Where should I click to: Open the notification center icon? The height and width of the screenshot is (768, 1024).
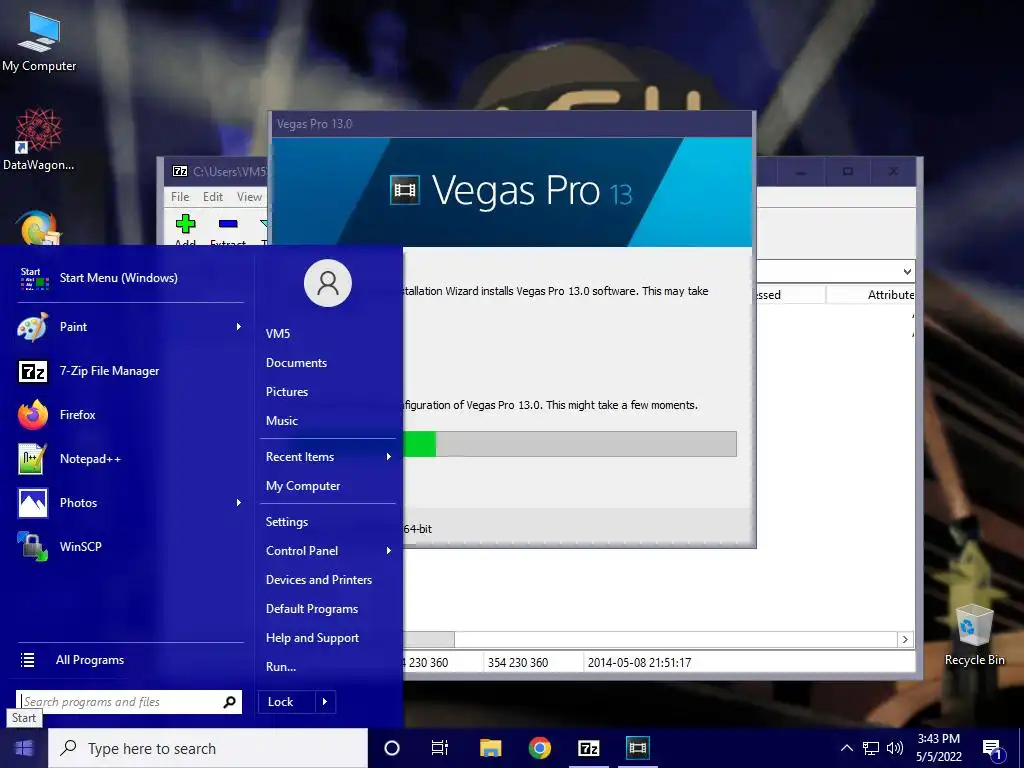992,749
